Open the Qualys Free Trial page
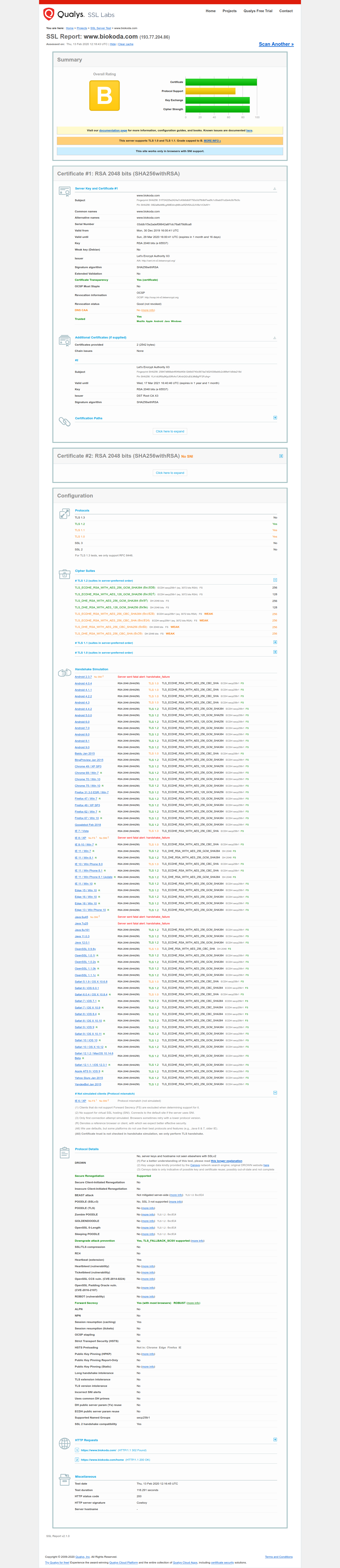This screenshot has width=340, height=1568. pos(258,11)
